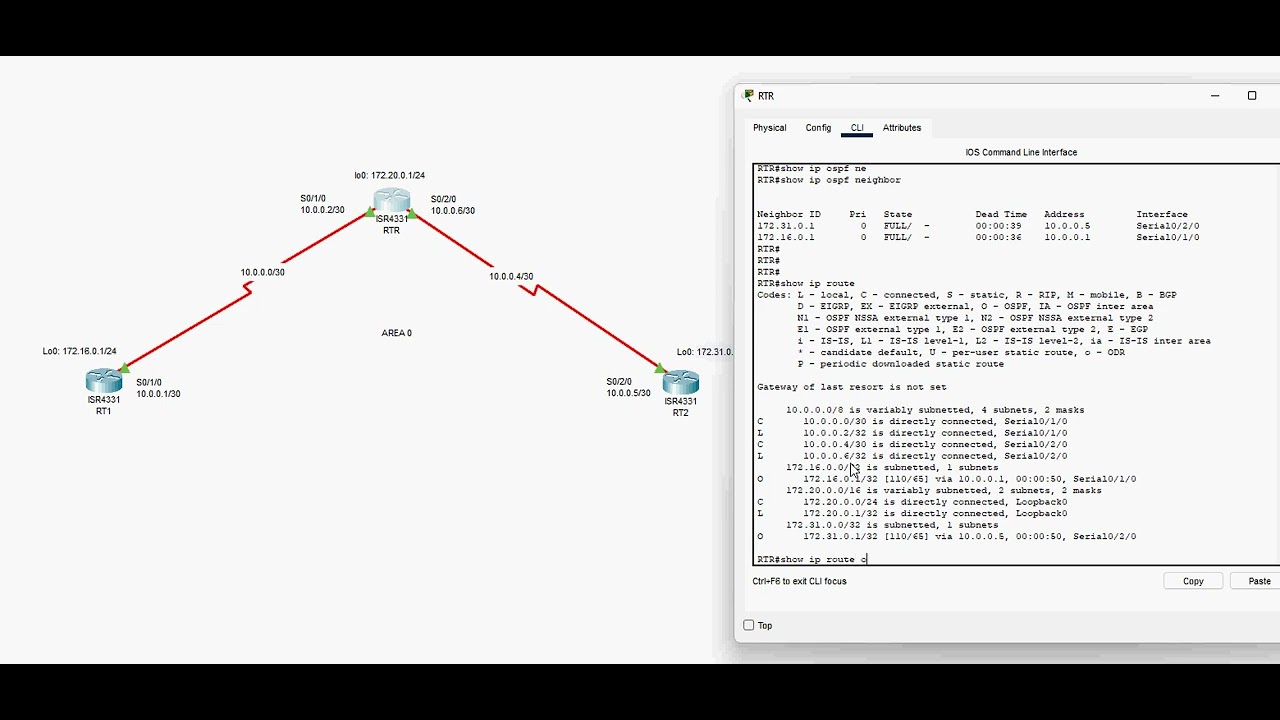This screenshot has width=1280, height=720.
Task: Click Gateway of last resort line
Action: pyautogui.click(x=852, y=387)
